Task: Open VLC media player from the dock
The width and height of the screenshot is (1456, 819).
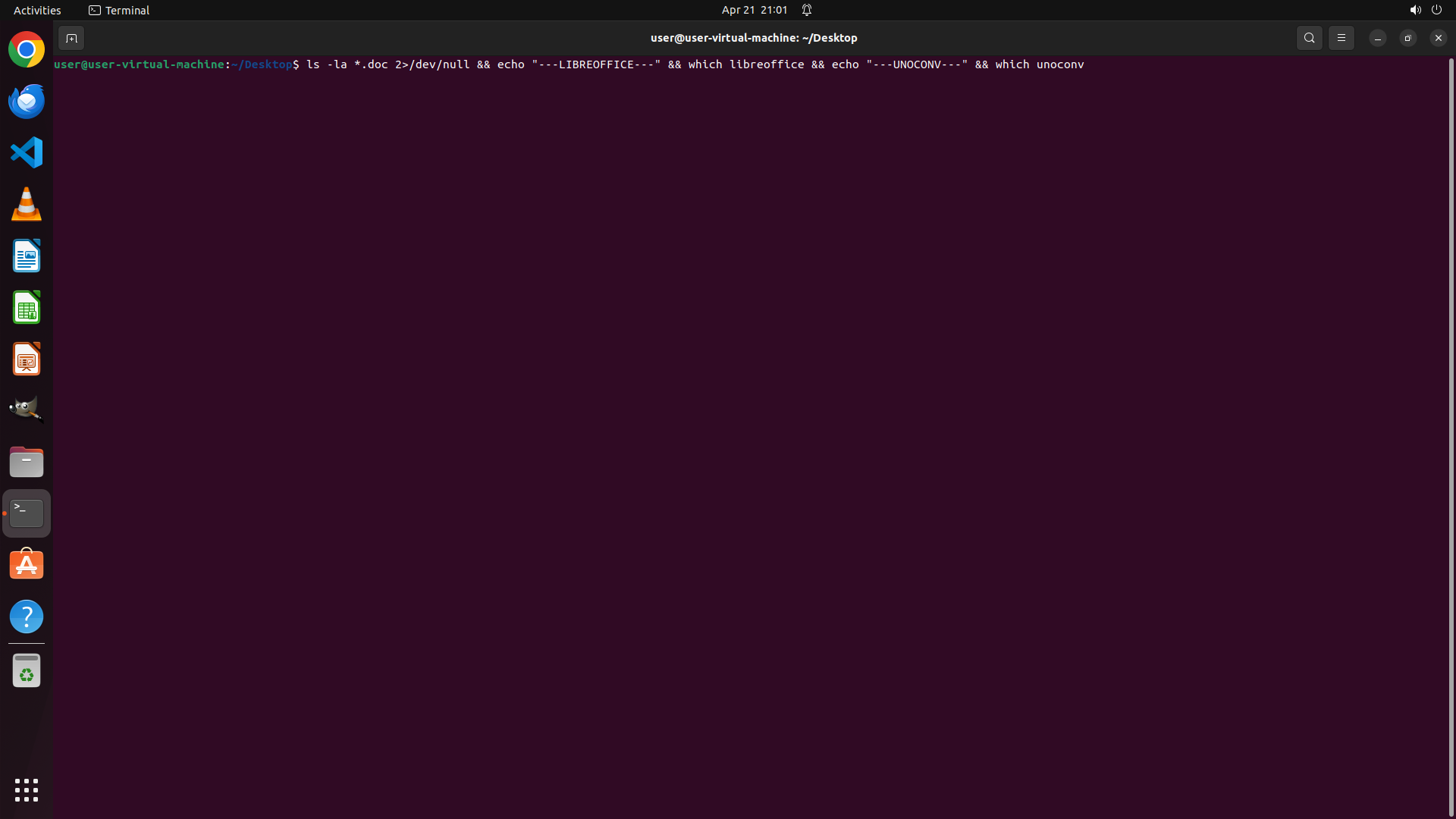Action: point(27,205)
